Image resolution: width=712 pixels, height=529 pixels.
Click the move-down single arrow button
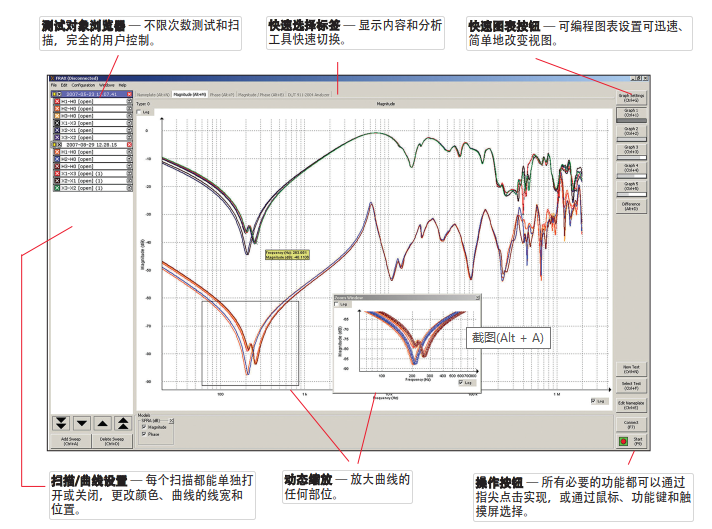[x=81, y=423]
